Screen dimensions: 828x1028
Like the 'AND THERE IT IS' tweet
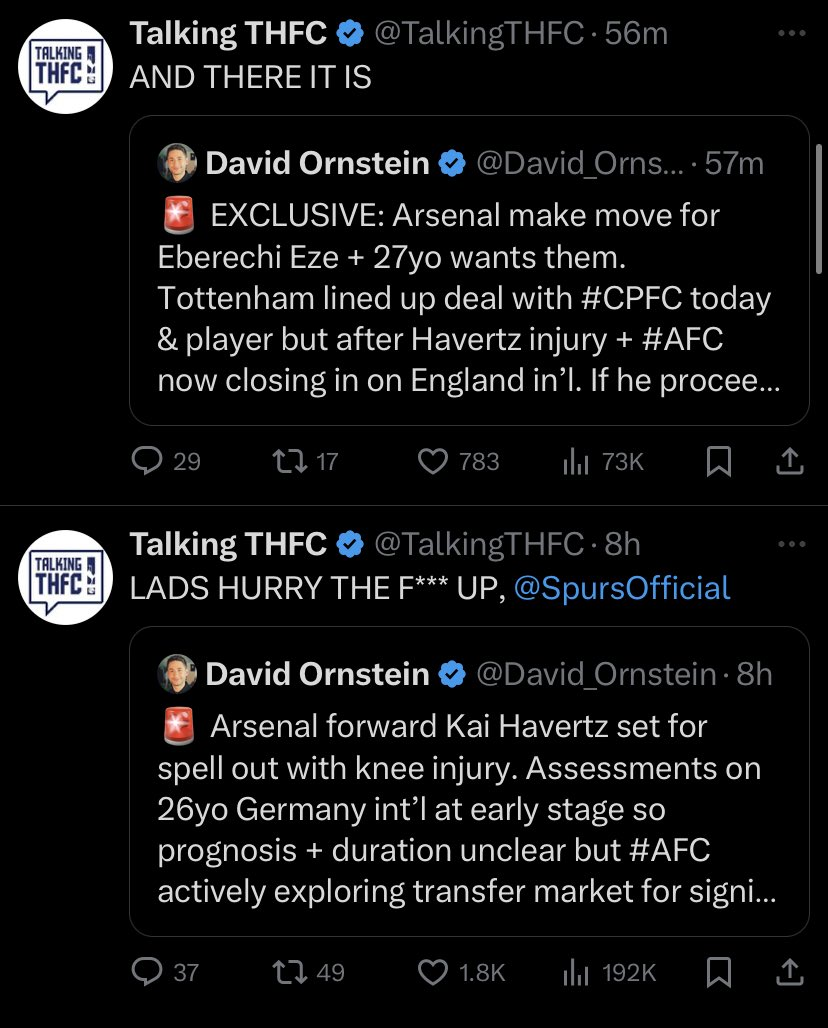coord(432,460)
